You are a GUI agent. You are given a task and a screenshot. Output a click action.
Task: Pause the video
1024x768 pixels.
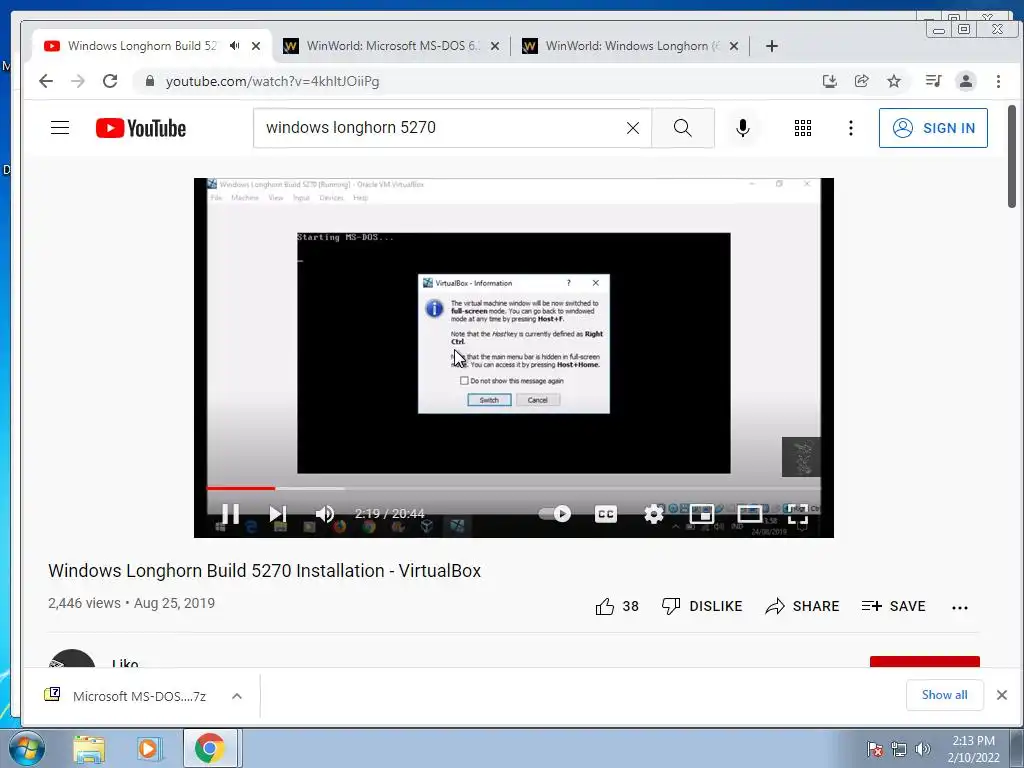pos(230,514)
